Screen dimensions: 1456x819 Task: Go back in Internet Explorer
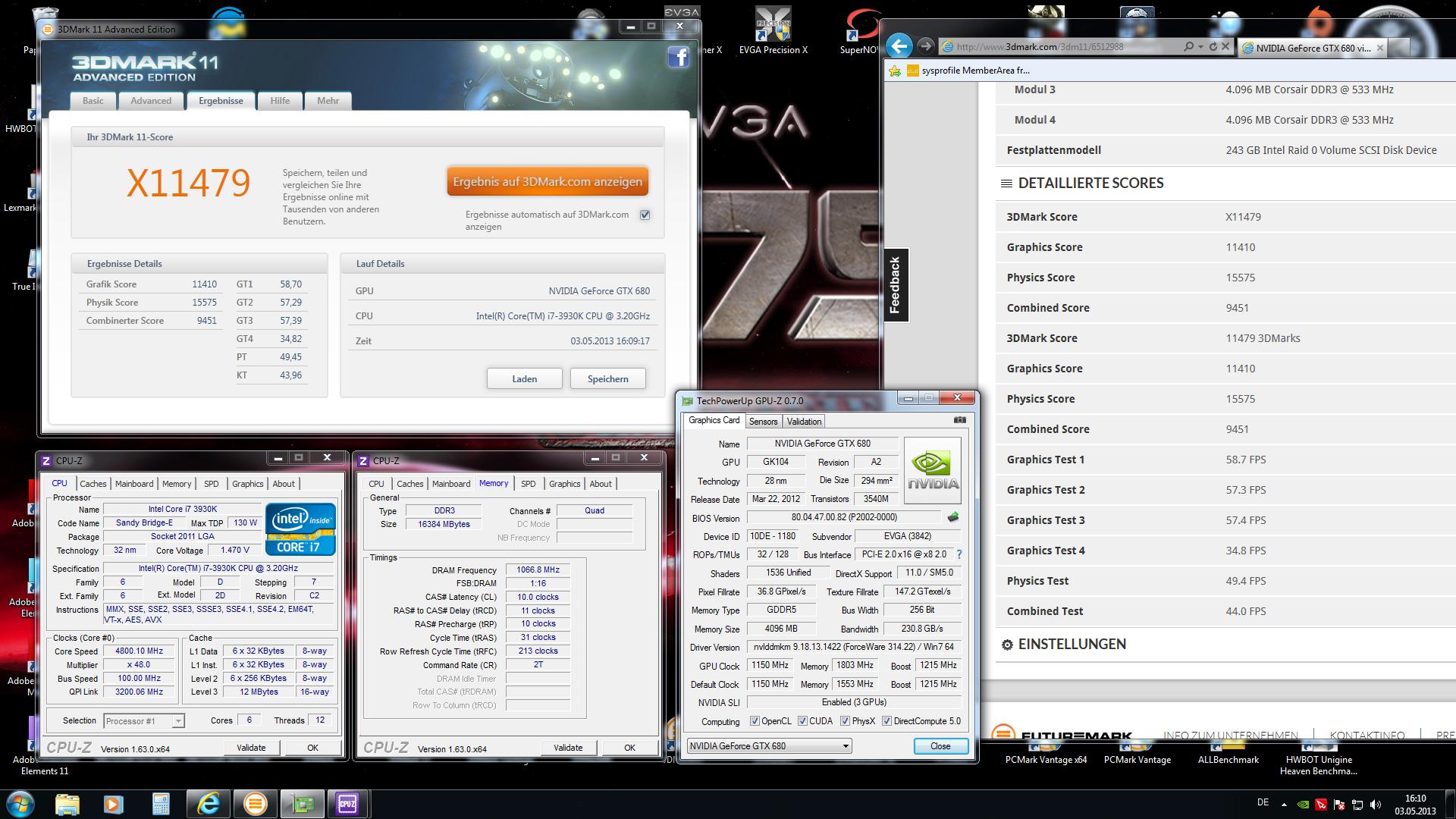click(x=899, y=46)
